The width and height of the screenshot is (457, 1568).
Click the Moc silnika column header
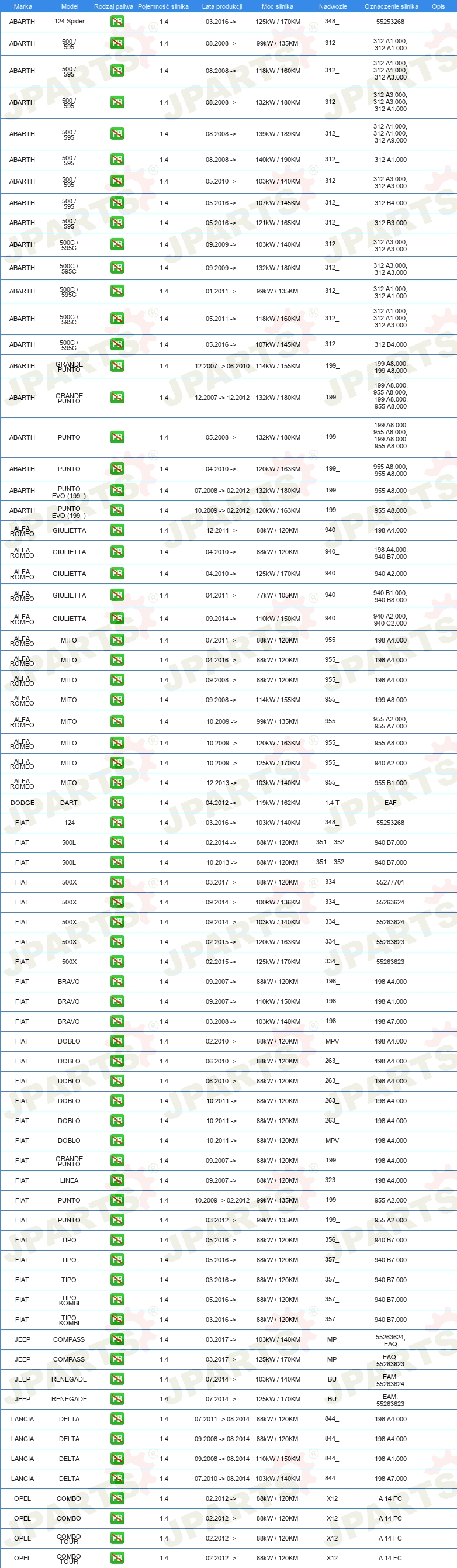pos(277,6)
